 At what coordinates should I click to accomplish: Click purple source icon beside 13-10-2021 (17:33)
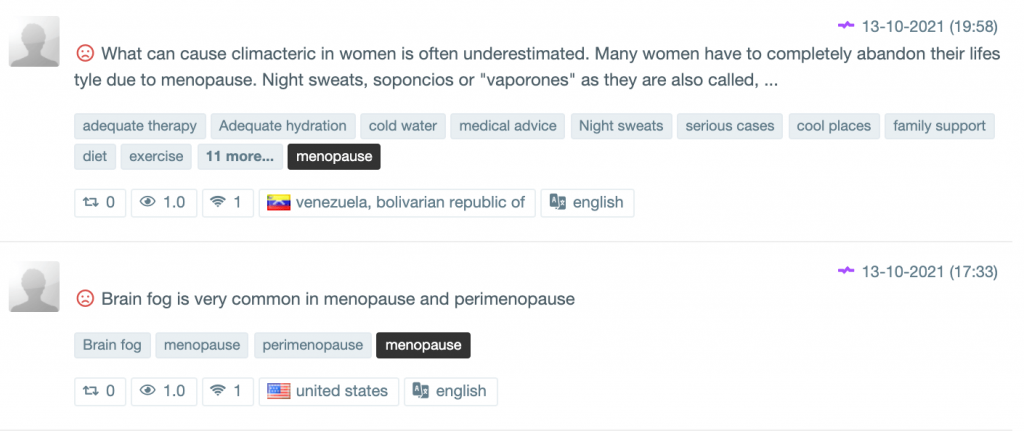pos(846,270)
